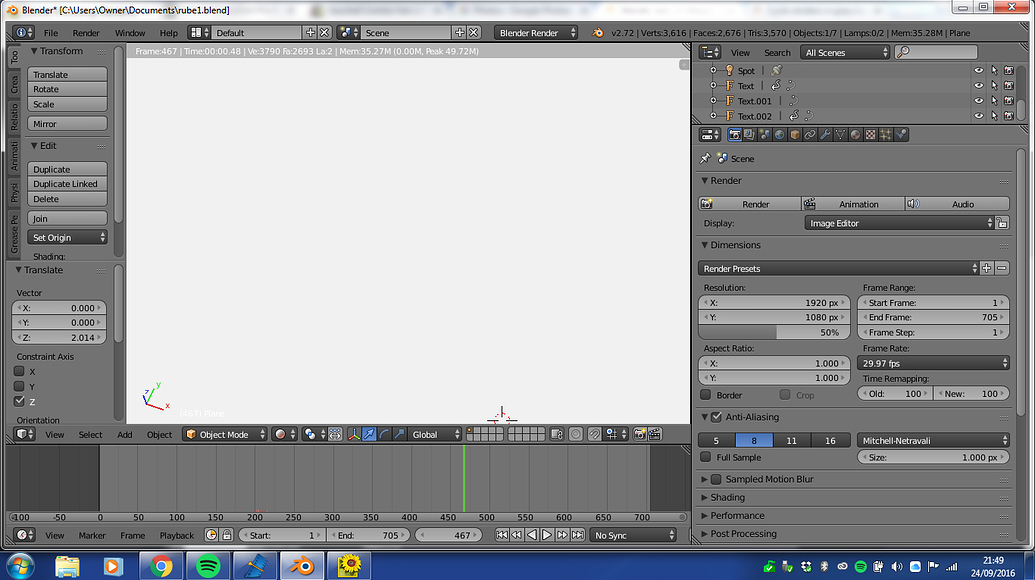Click the OpenGL render animation clapper icon

pos(655,434)
